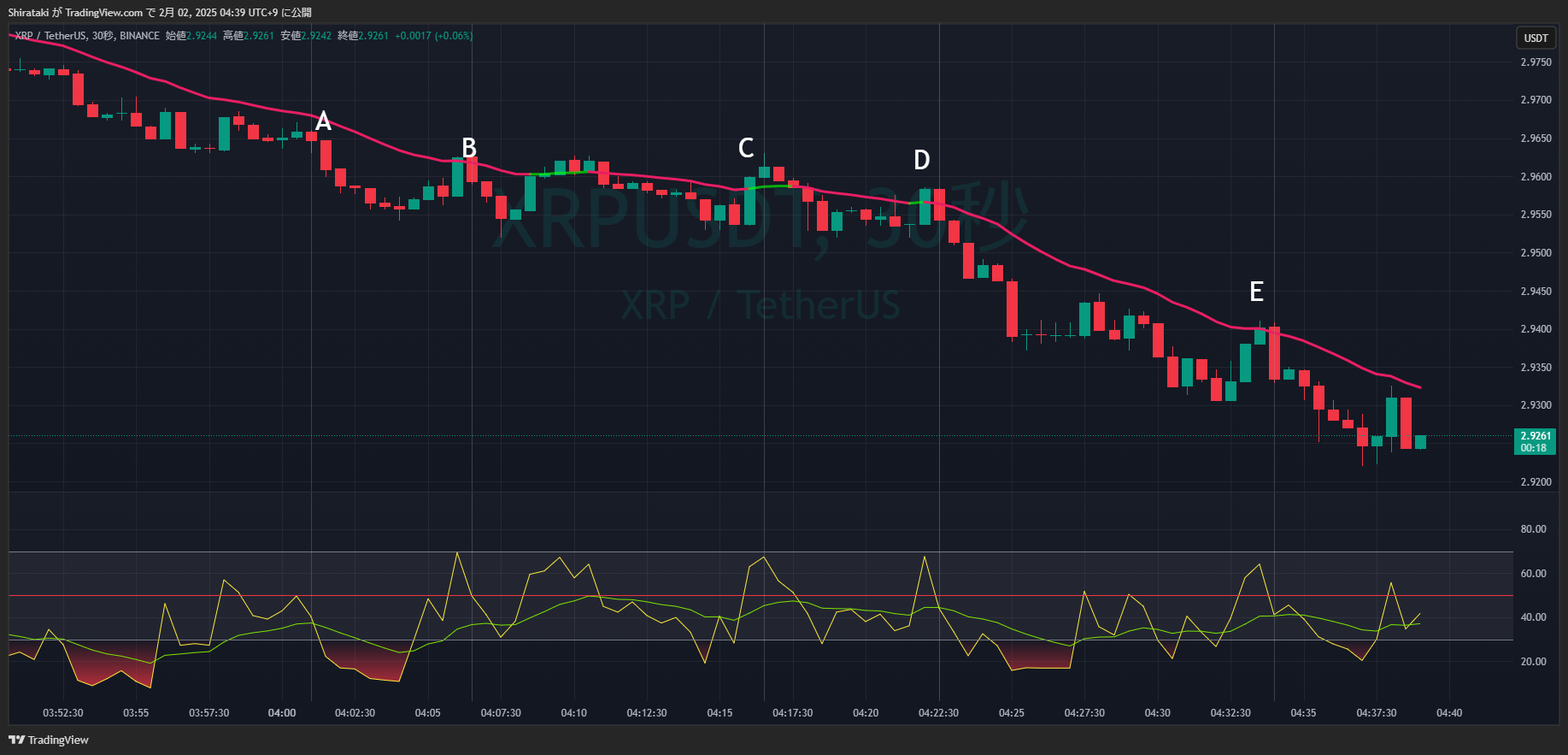The image size is (1568, 755).
Task: Click the 2.9450 price axis label
Action: pos(1536,292)
